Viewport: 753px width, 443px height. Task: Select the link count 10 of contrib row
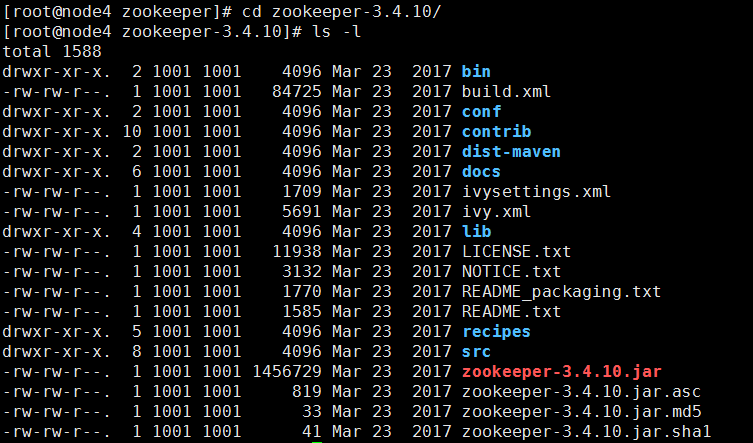(x=132, y=132)
